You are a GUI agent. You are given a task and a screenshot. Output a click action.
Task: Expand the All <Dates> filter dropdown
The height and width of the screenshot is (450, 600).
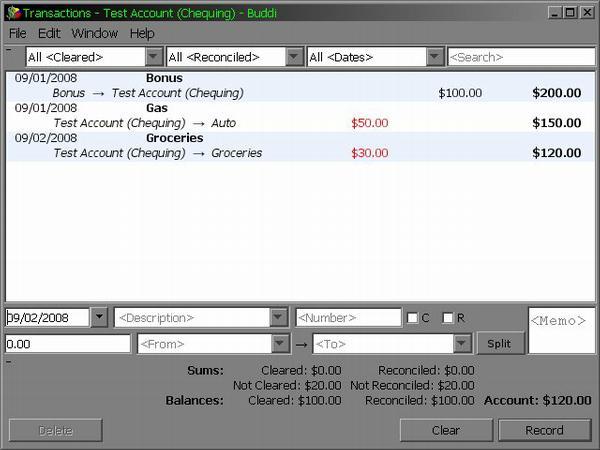click(x=435, y=57)
